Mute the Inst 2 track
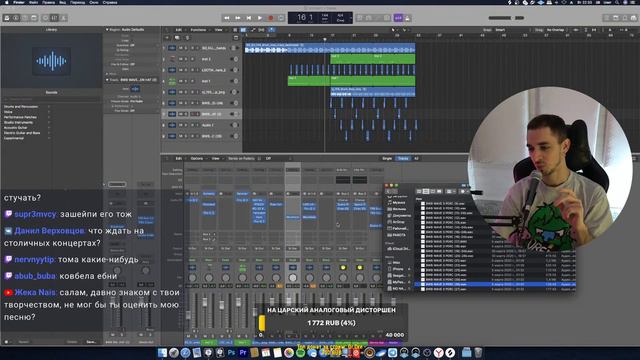 tap(180, 59)
